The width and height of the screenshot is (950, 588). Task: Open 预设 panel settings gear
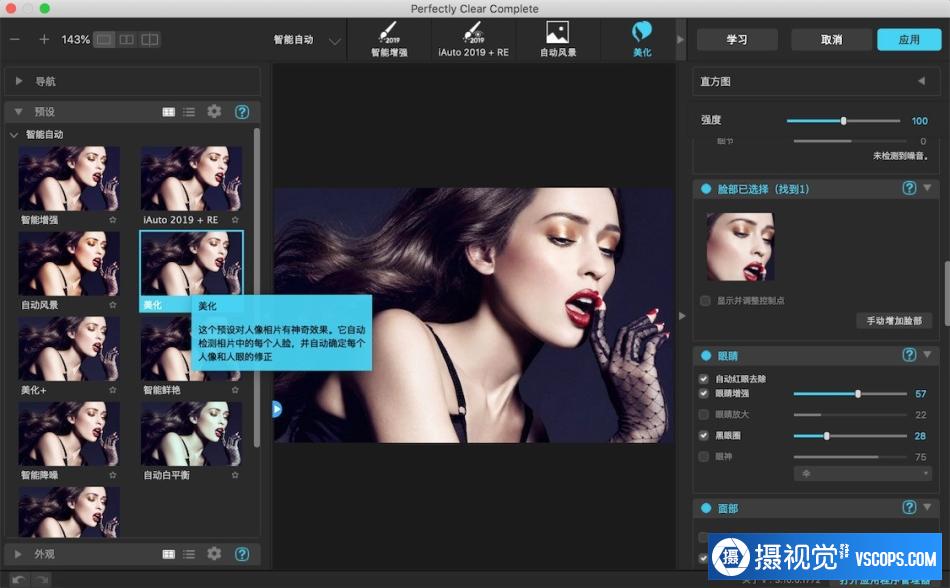[x=214, y=111]
